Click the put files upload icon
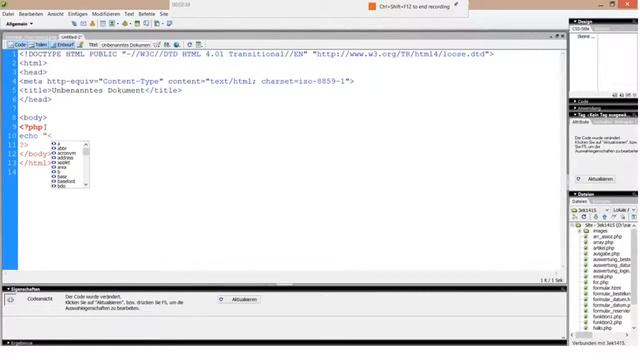This screenshot has width=640, height=360. 604,217
